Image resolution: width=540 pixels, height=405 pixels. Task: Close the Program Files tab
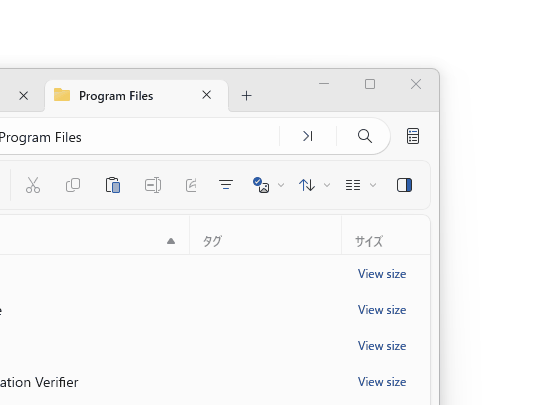(x=207, y=95)
